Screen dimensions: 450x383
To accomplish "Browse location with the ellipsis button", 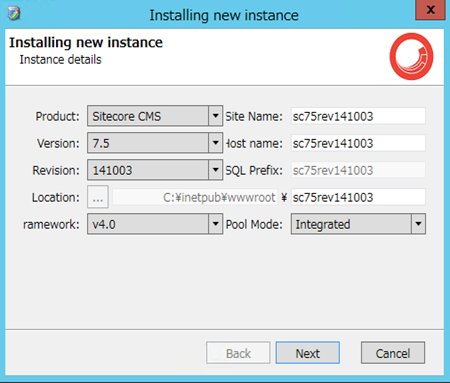I will pos(98,197).
